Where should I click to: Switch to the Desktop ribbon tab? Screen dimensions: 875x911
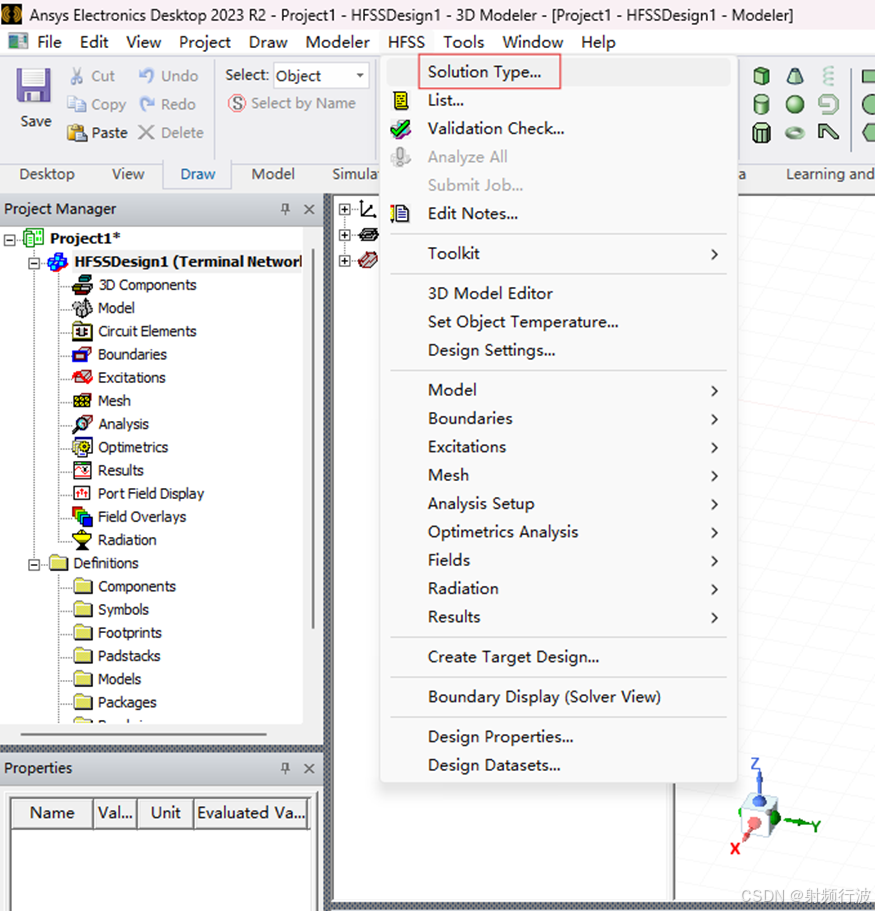(x=47, y=174)
